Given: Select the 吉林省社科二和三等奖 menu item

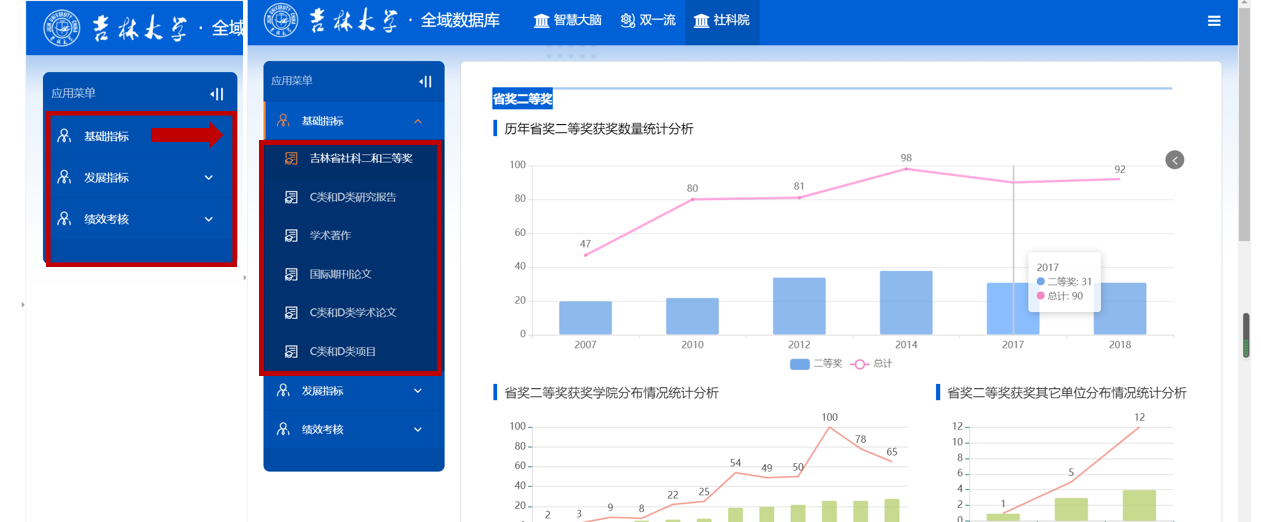Looking at the screenshot, I should click(x=360, y=159).
